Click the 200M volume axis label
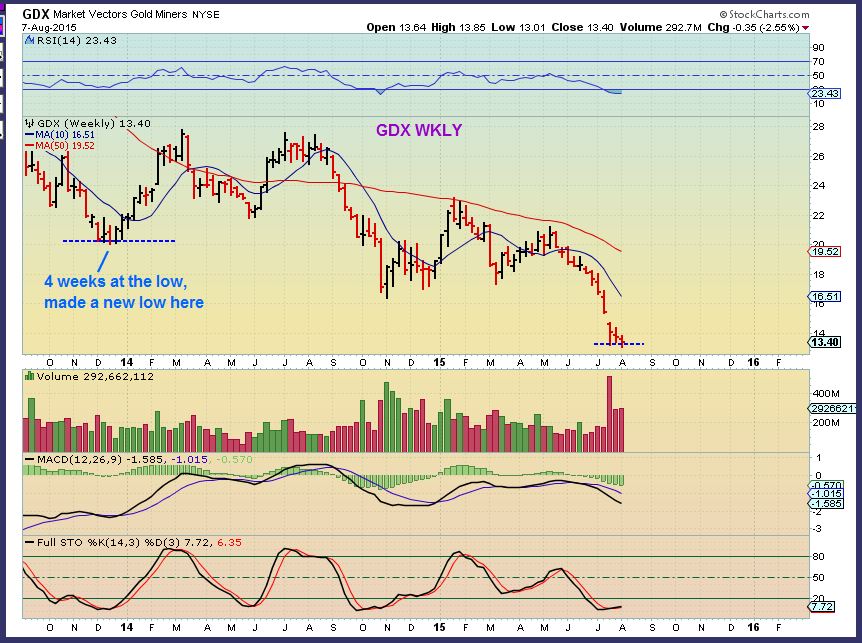 pos(826,423)
